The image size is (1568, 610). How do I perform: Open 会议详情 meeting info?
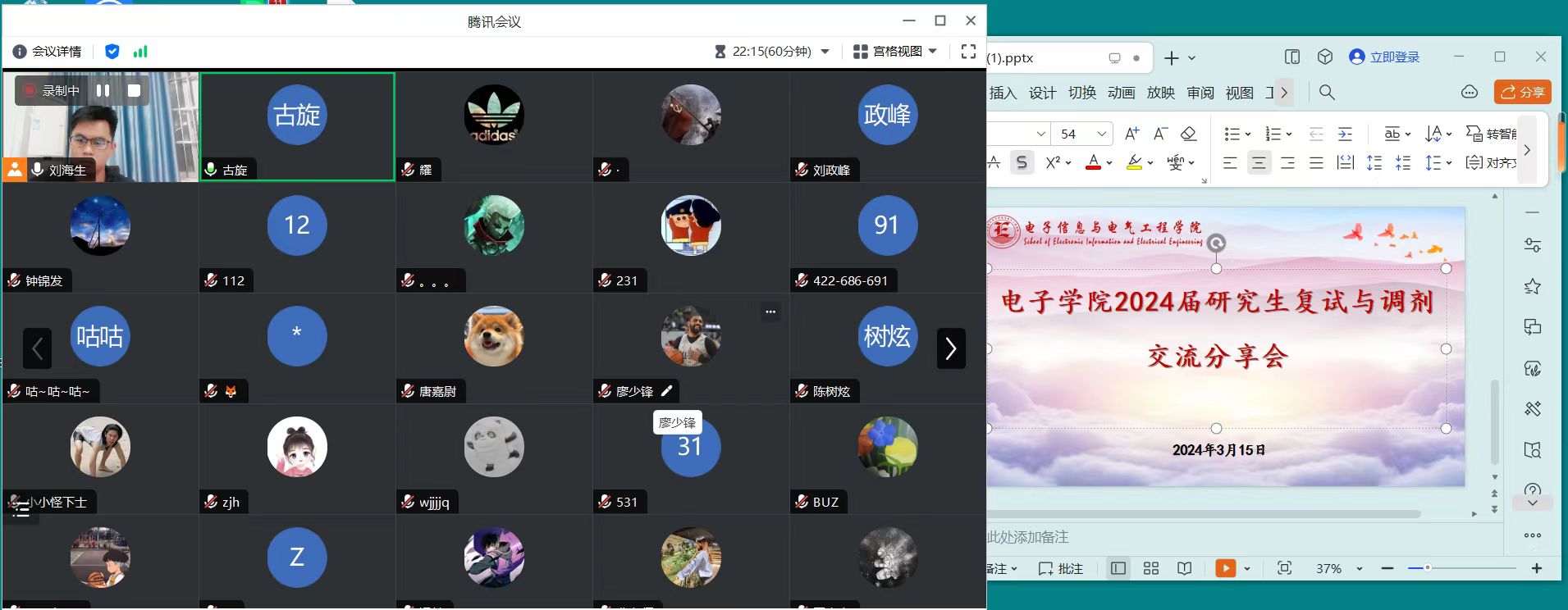coord(48,52)
